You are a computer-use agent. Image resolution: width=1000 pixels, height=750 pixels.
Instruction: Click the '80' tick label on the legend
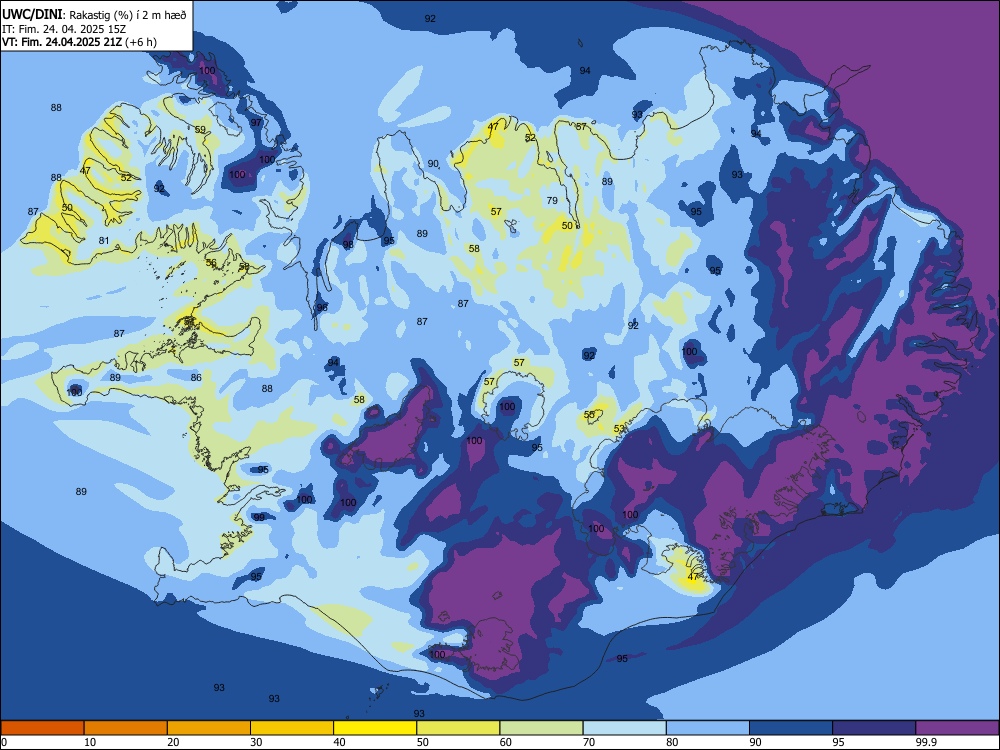(x=672, y=742)
